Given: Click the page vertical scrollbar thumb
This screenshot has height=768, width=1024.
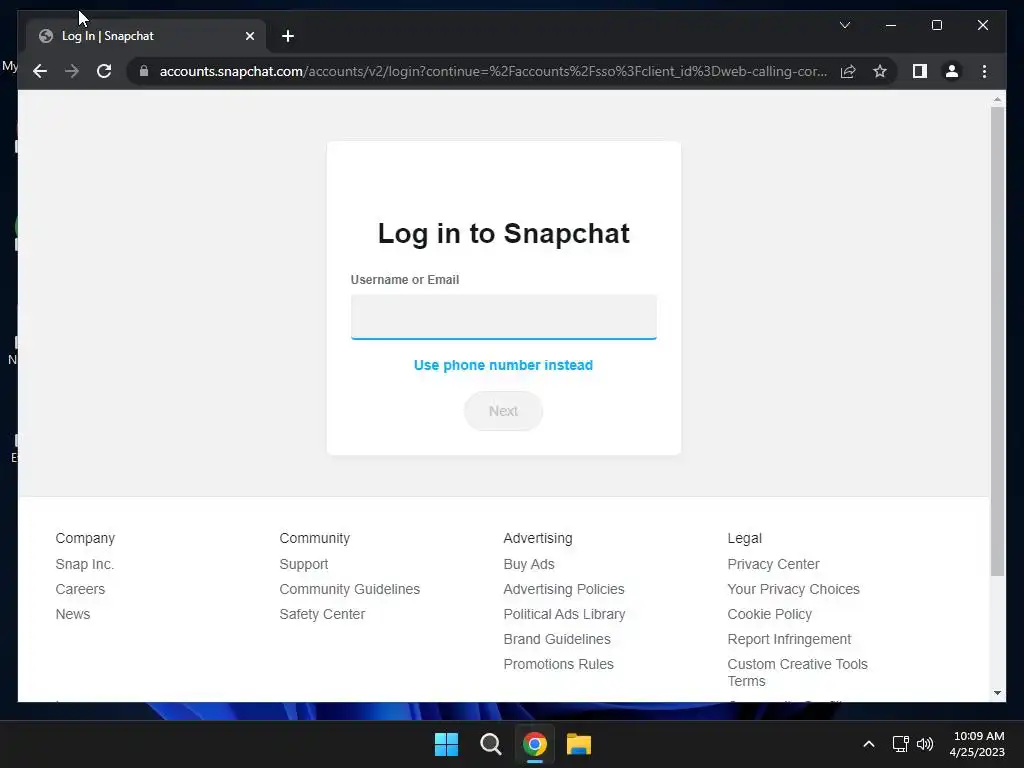Looking at the screenshot, I should pos(997,341).
